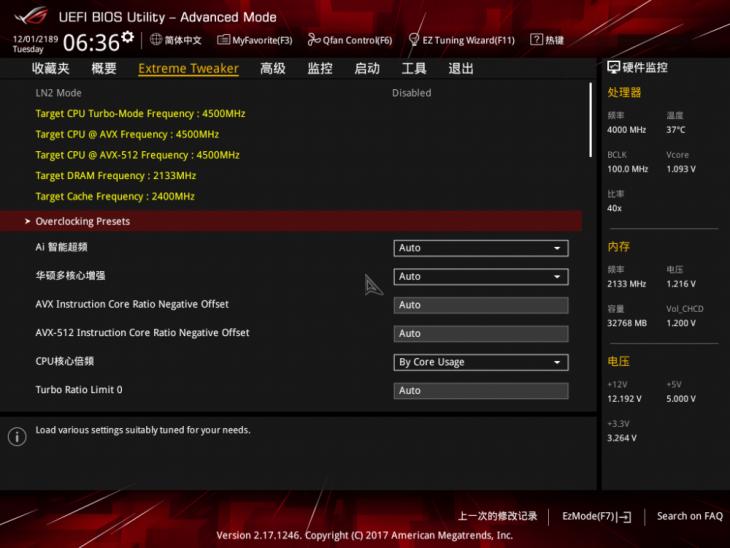The height and width of the screenshot is (548, 730).
Task: Click the EzMode exit arrow icon
Action: pos(625,516)
